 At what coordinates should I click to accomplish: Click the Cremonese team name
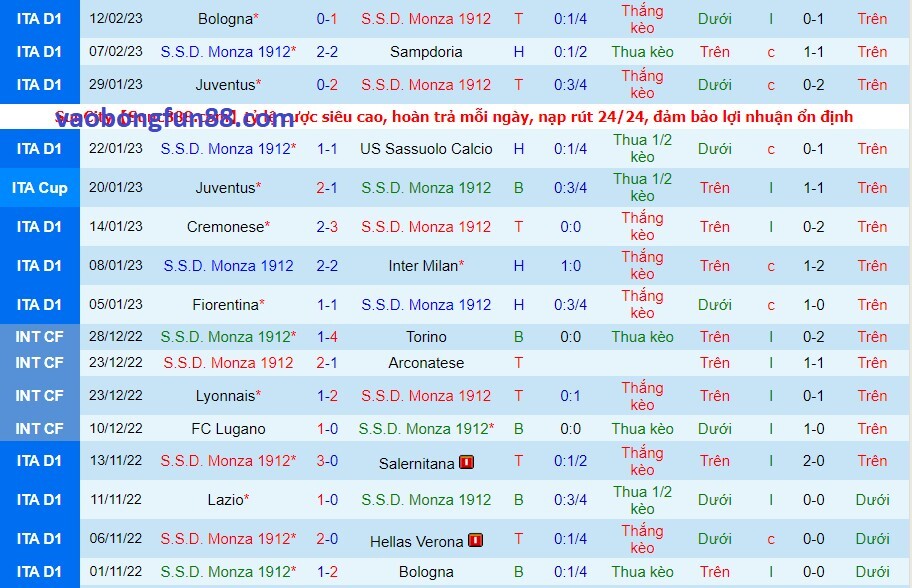(x=226, y=227)
